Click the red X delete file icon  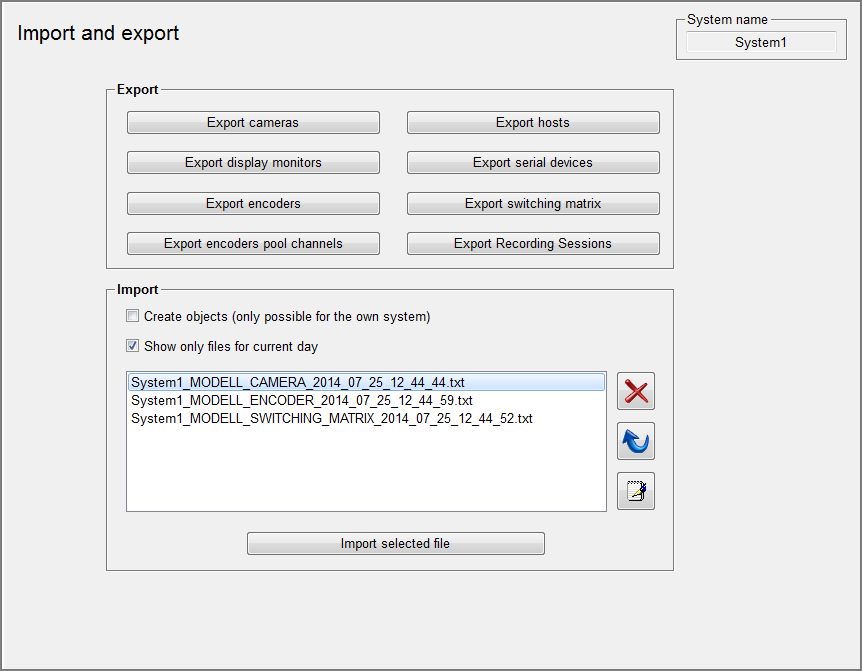tap(635, 391)
